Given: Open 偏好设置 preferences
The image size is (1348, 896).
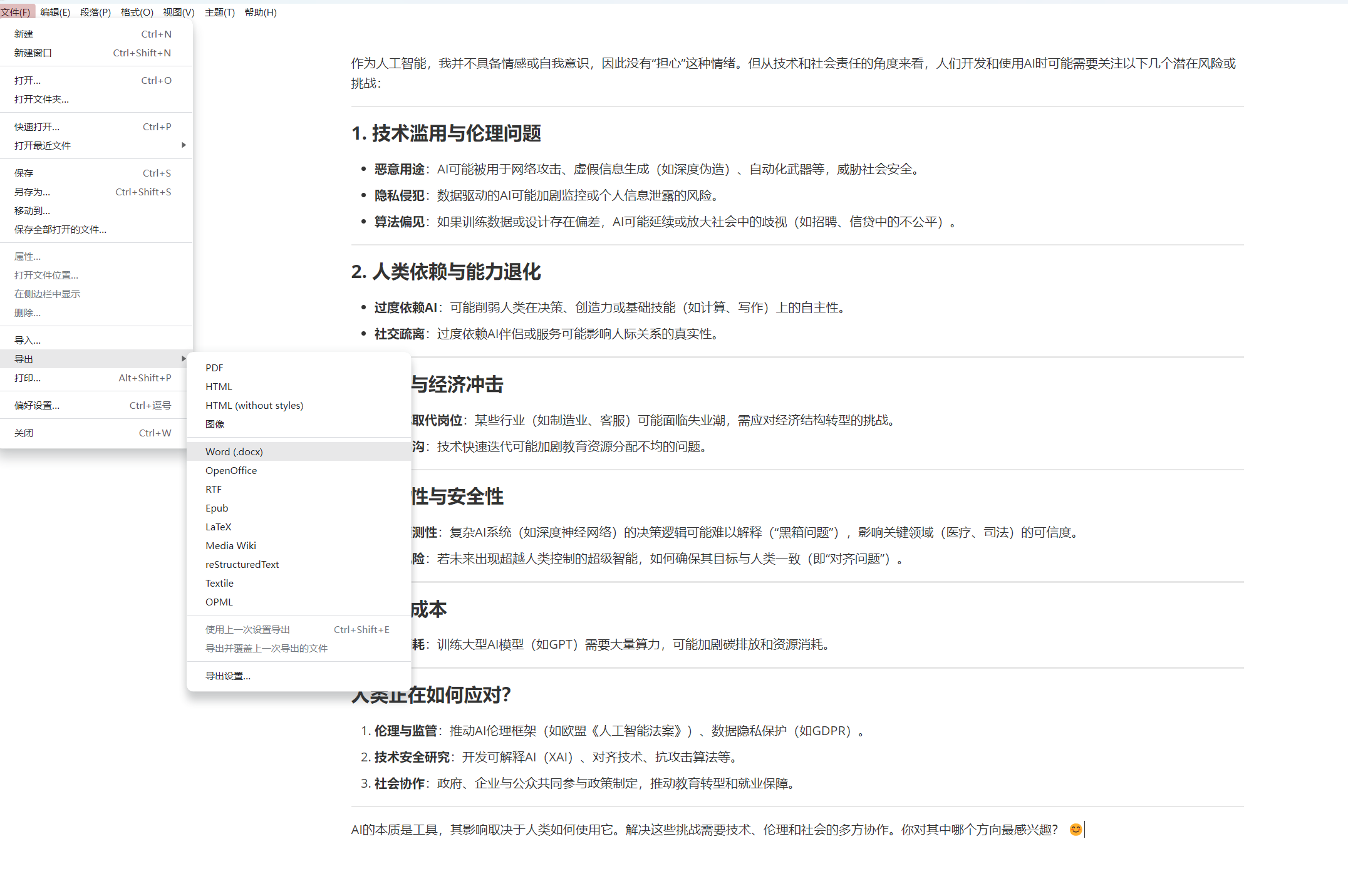Looking at the screenshot, I should [x=37, y=405].
